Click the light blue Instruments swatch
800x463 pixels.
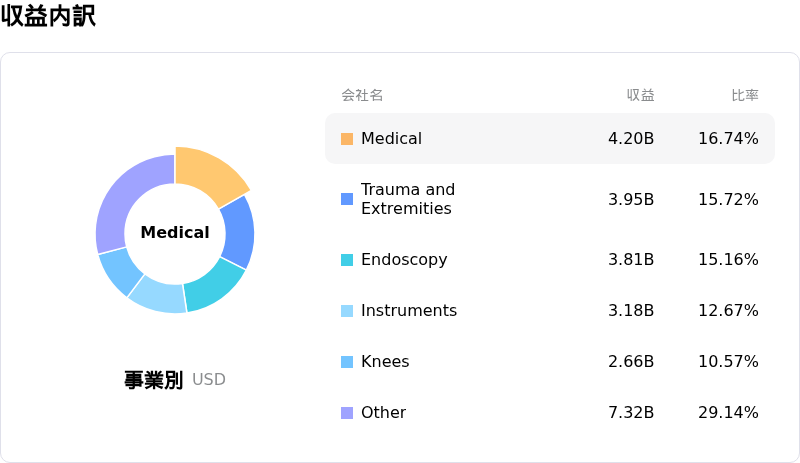click(x=347, y=311)
